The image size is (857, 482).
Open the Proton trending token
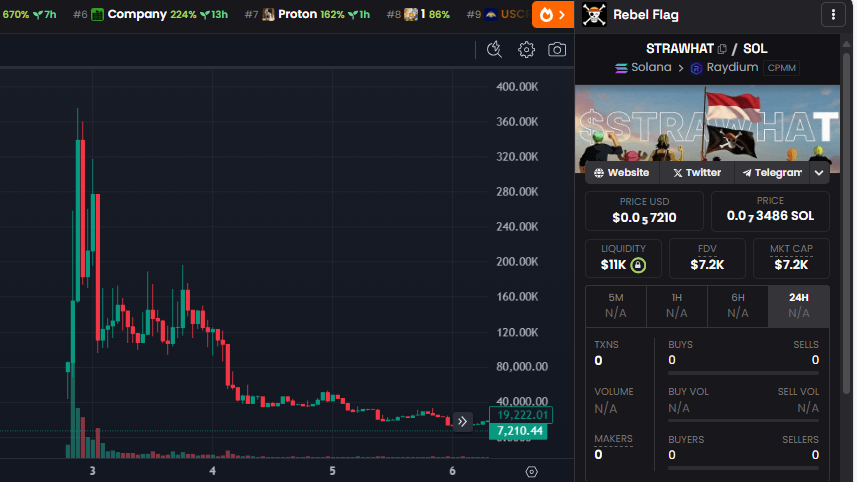[x=307, y=15]
